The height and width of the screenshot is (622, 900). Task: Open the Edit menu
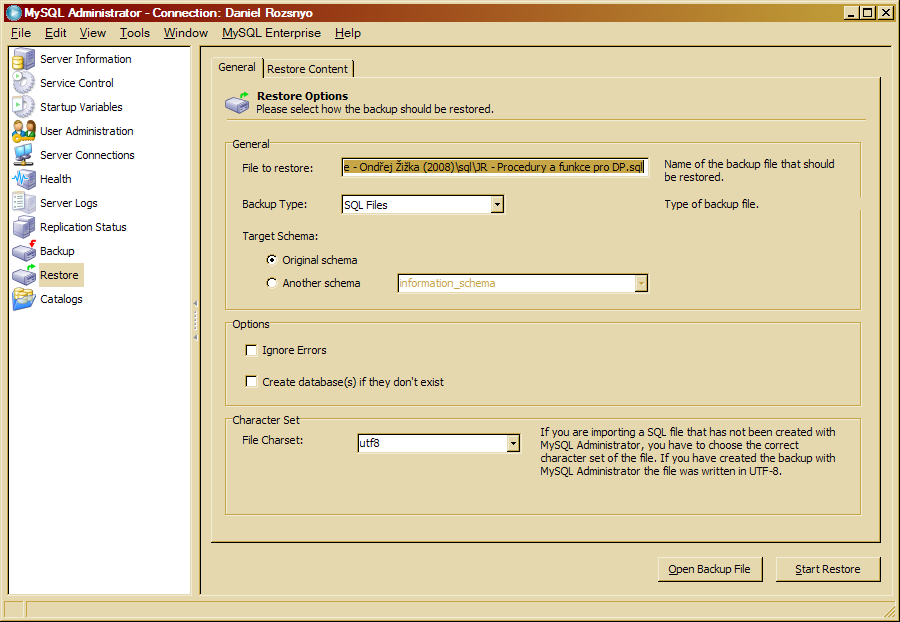pos(56,33)
